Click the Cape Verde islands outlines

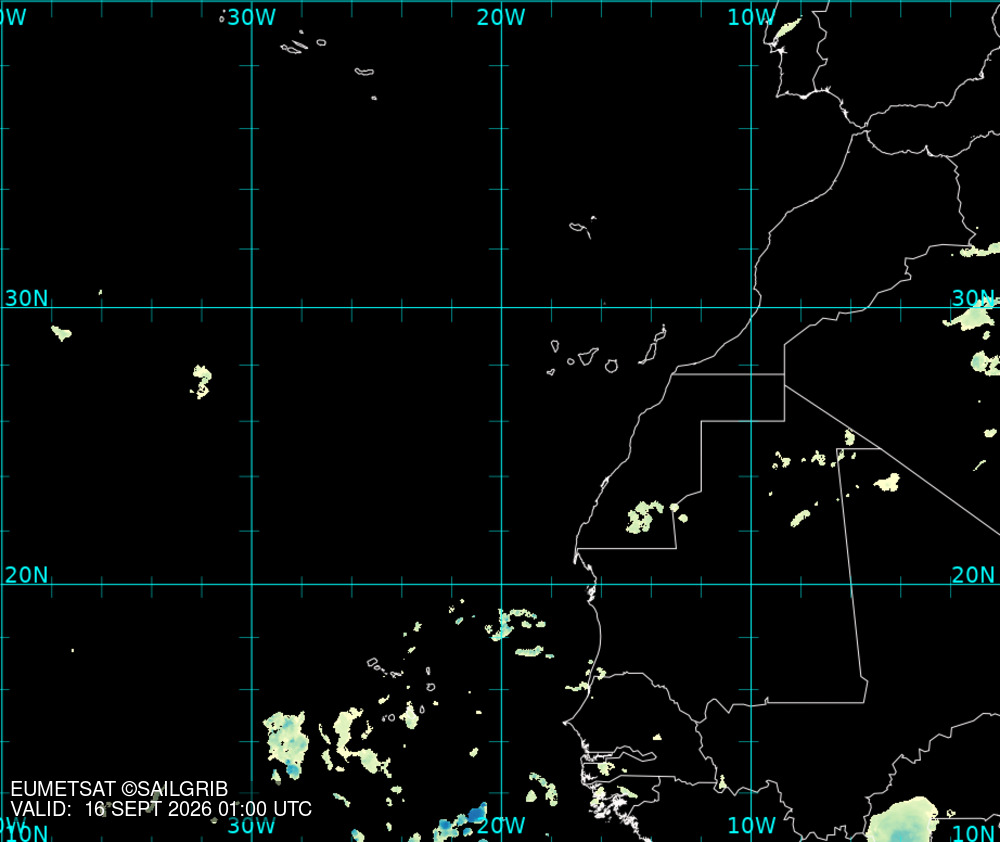[x=402, y=692]
